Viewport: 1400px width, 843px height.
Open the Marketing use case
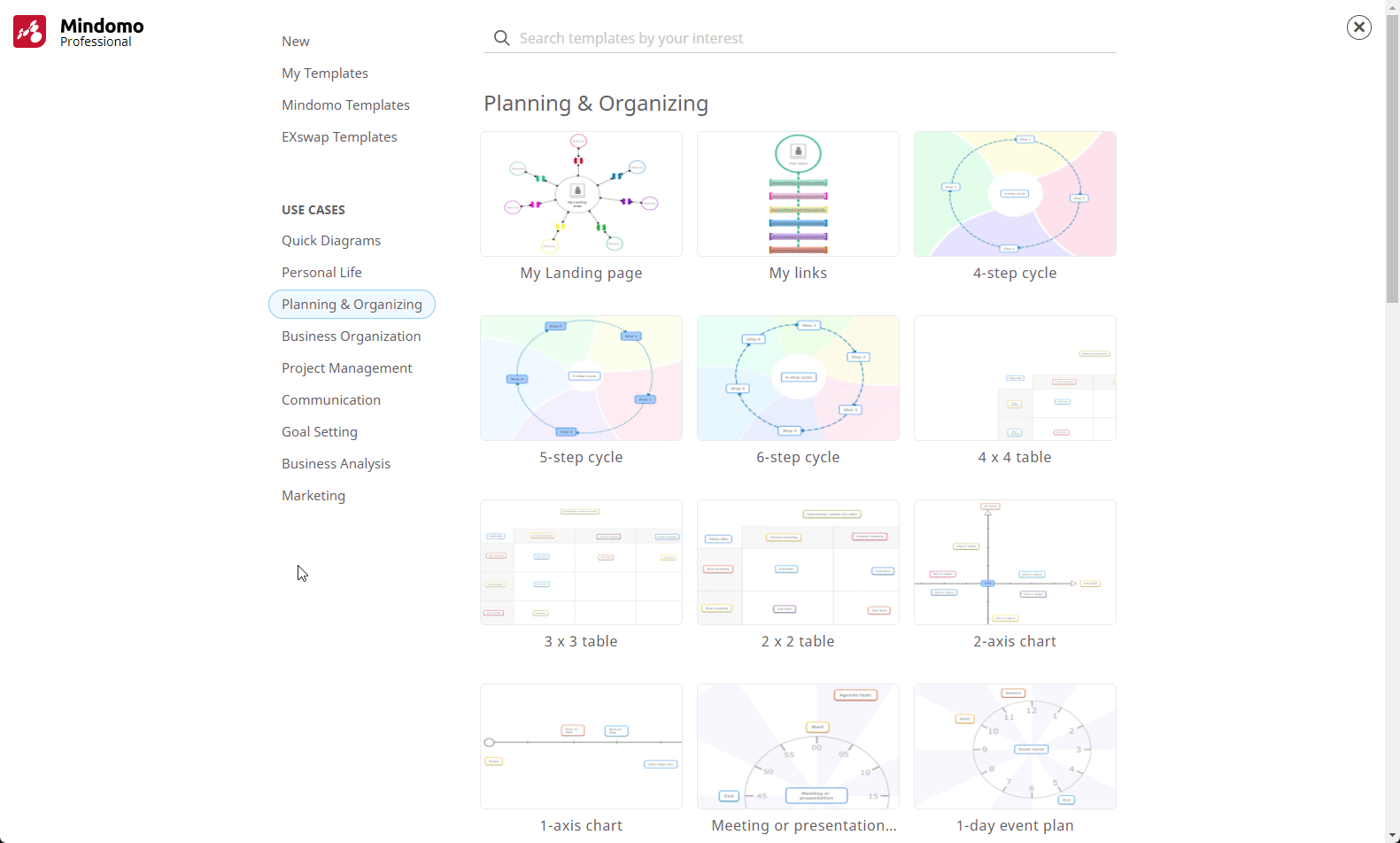(313, 496)
